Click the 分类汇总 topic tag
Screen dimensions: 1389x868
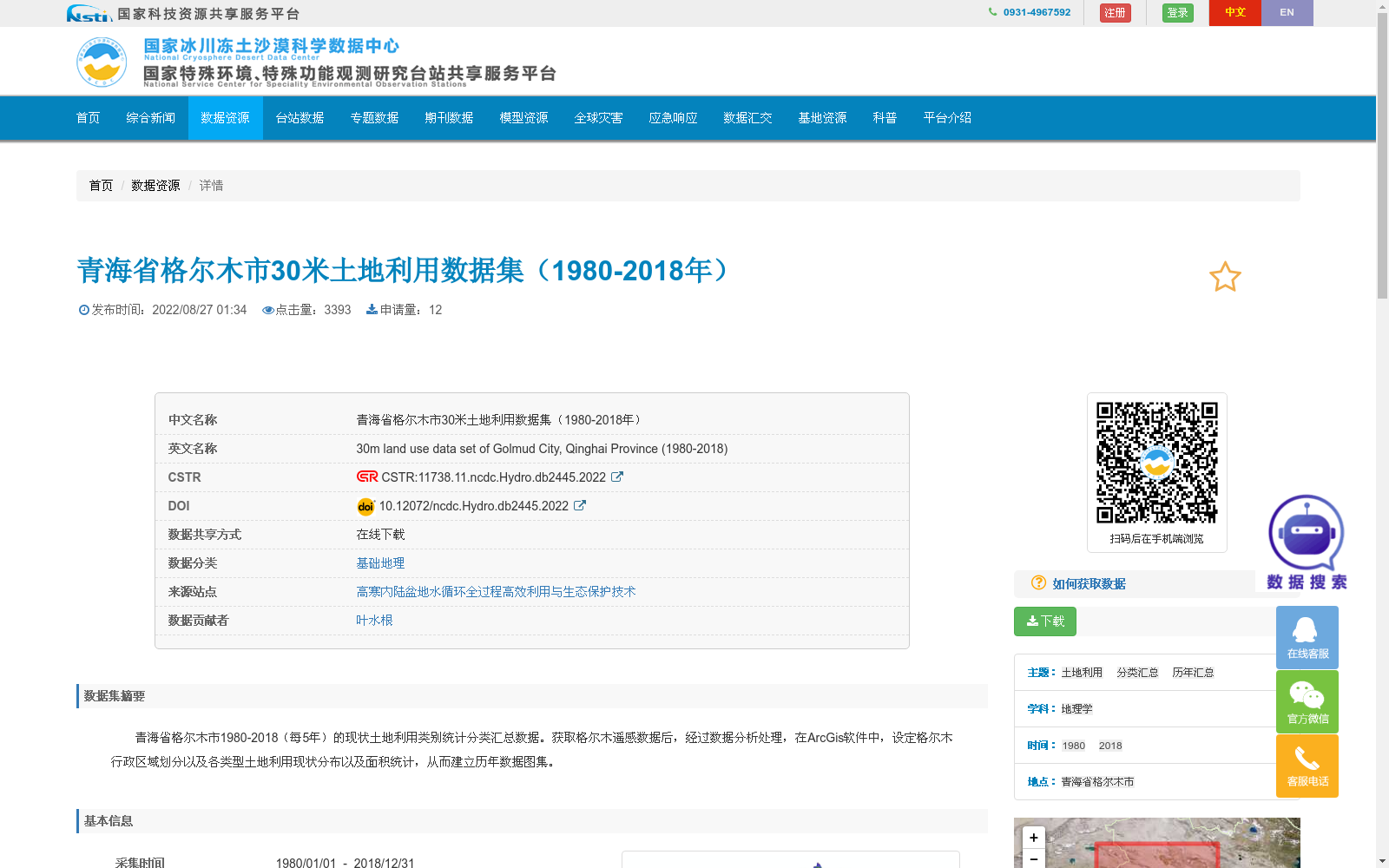pos(1137,673)
